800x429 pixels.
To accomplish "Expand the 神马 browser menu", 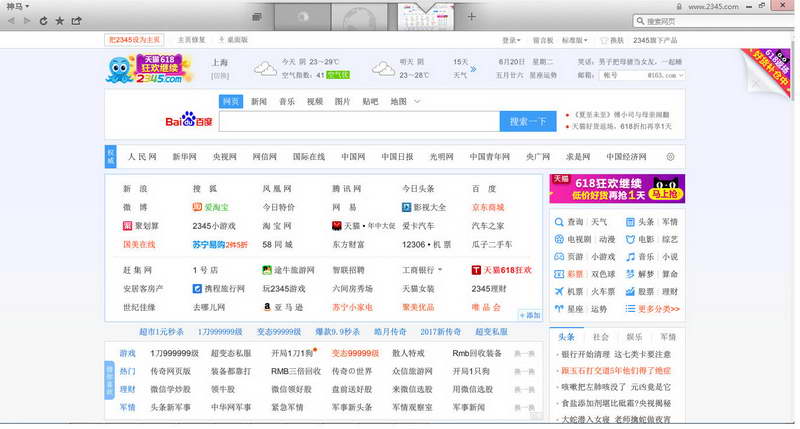I will coord(17,6).
